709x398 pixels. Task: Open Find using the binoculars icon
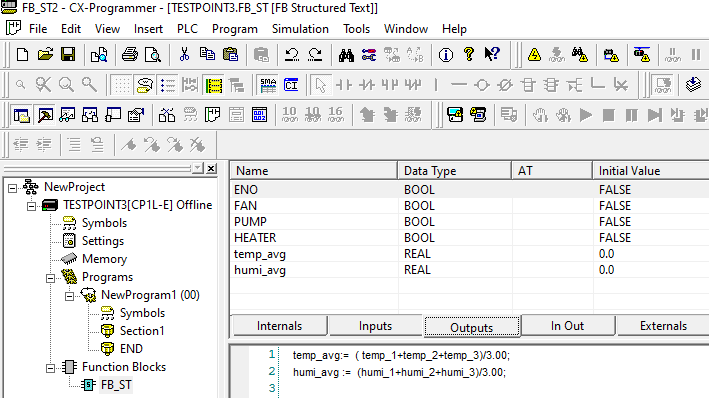coord(346,55)
